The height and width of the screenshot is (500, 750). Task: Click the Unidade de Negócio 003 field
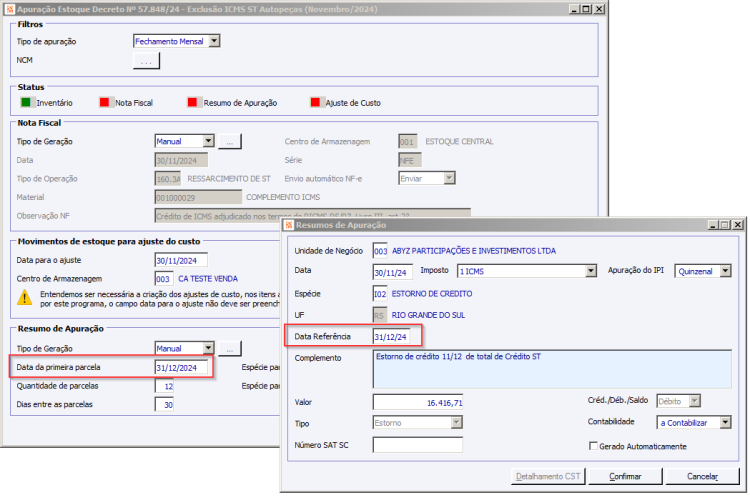click(x=380, y=251)
